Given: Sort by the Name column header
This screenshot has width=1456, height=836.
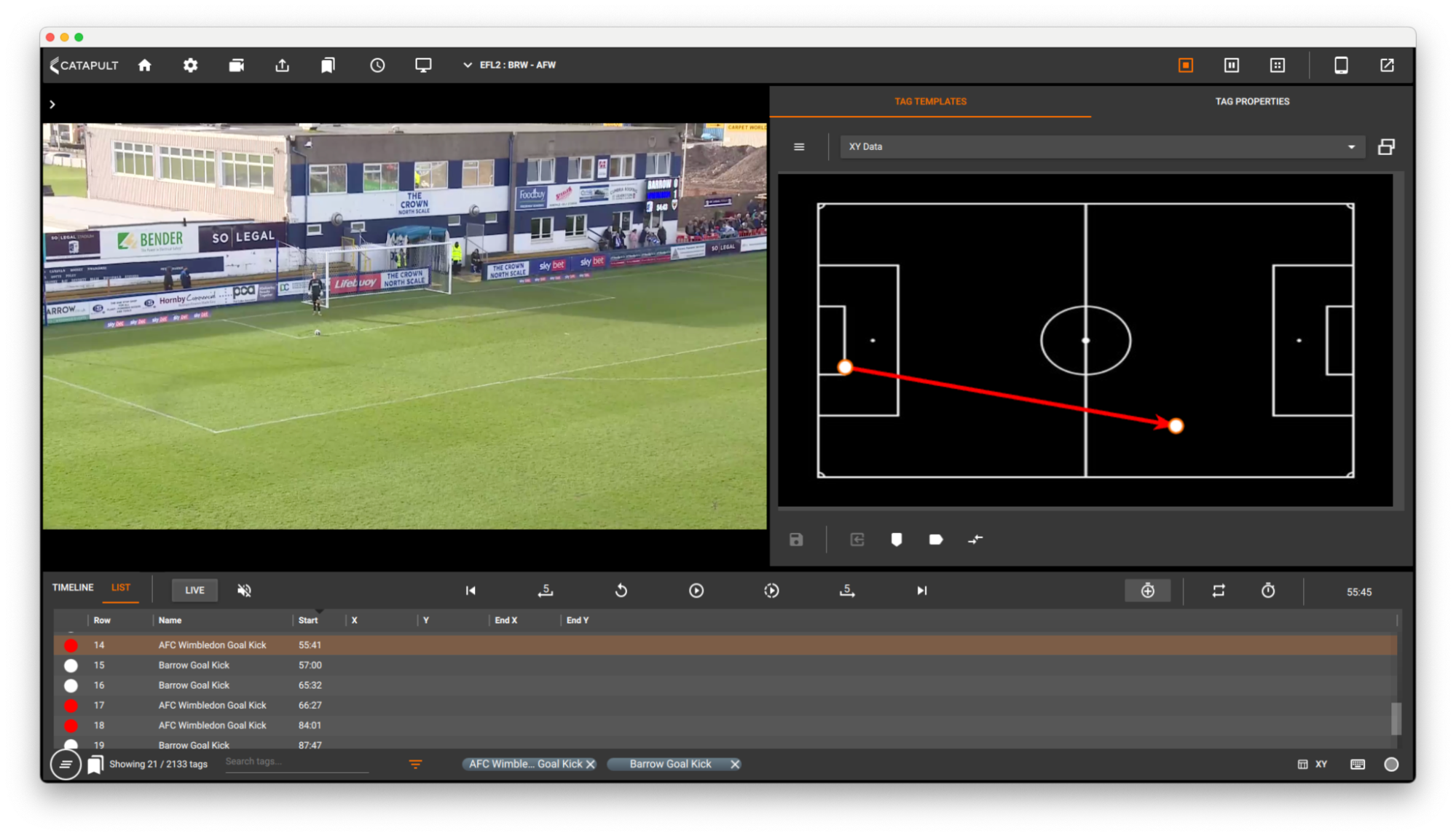Looking at the screenshot, I should (x=170, y=620).
